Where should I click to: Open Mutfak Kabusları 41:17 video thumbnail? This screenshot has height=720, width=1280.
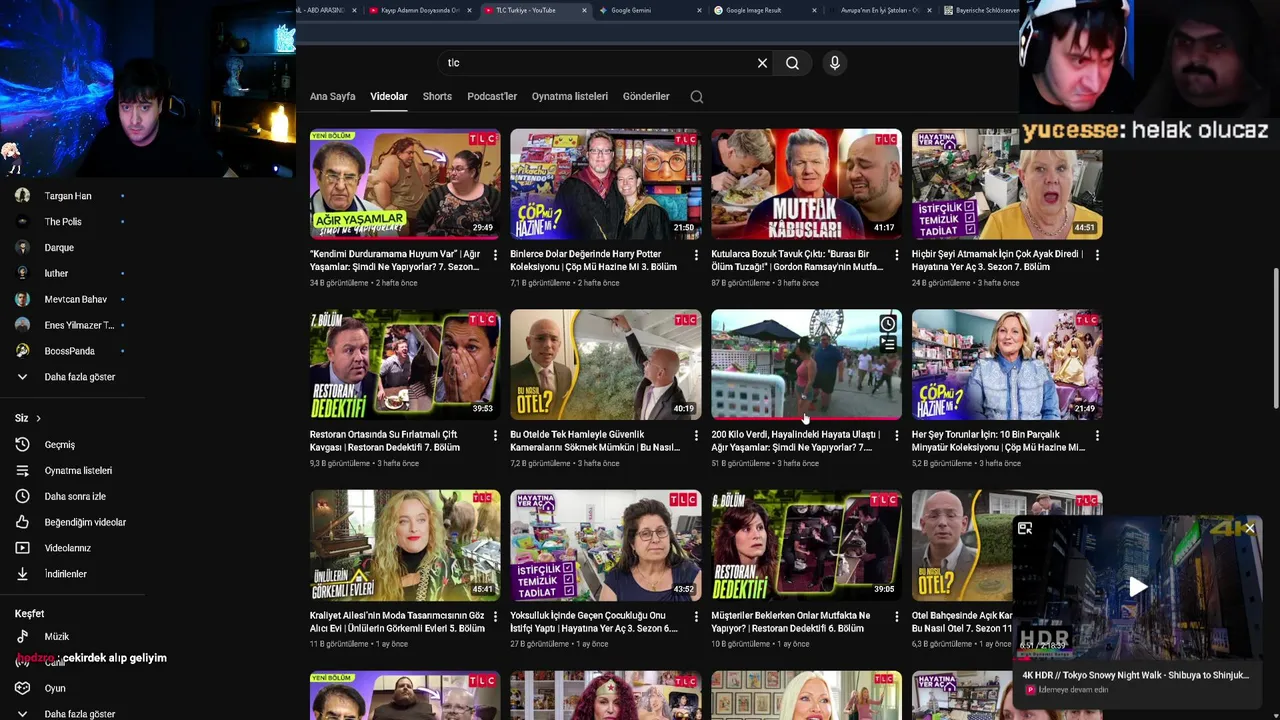806,183
